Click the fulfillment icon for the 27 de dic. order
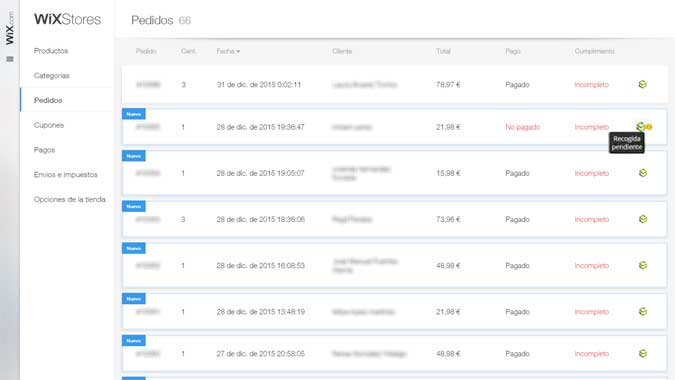 643,353
